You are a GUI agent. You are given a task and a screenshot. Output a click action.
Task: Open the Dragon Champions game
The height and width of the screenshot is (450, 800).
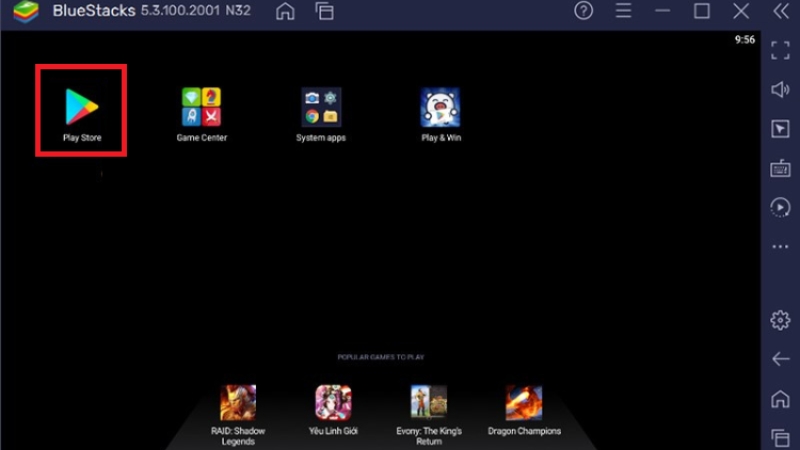[524, 403]
